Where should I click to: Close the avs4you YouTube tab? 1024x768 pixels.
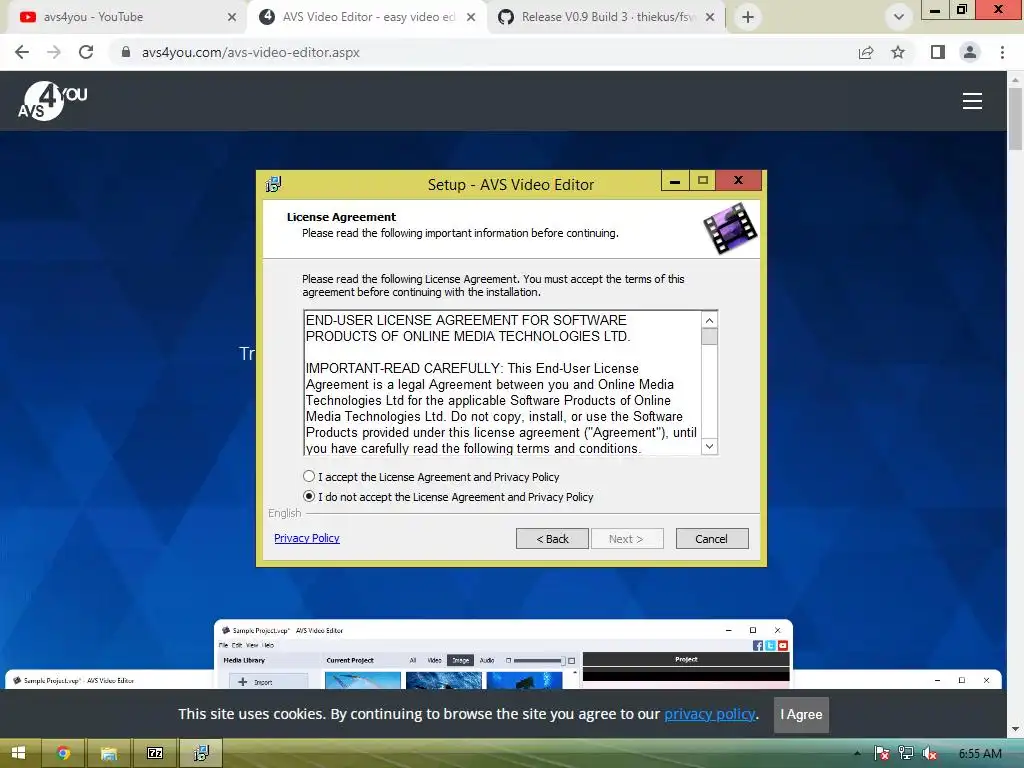pyautogui.click(x=232, y=17)
